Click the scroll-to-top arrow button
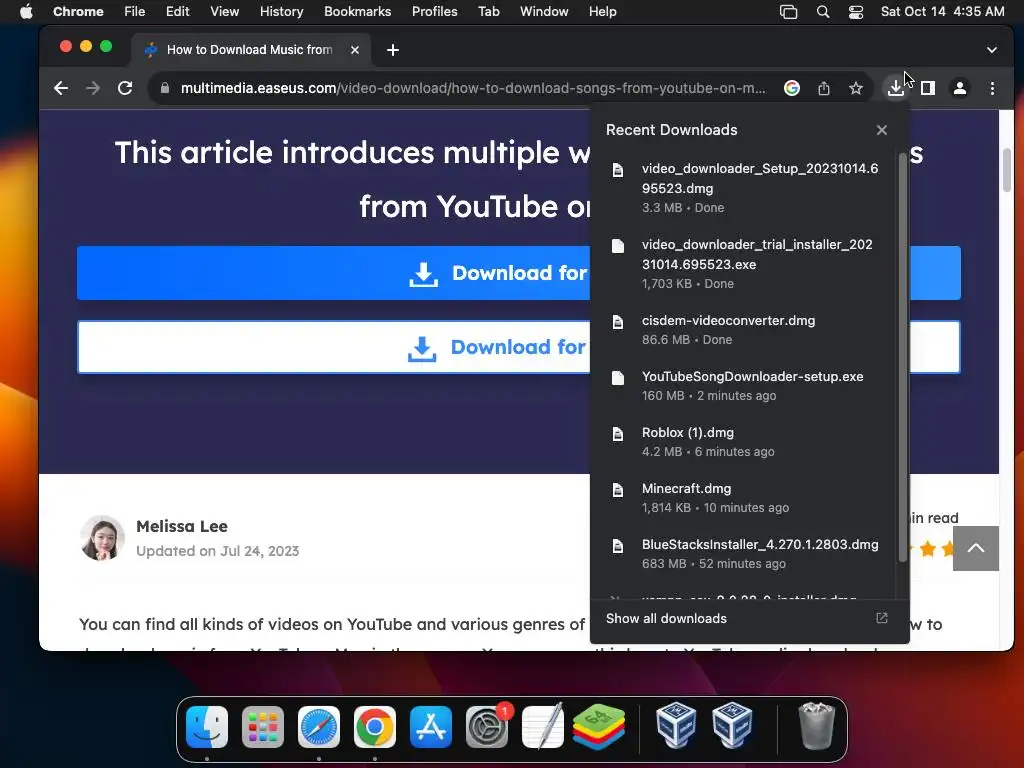 pos(976,549)
